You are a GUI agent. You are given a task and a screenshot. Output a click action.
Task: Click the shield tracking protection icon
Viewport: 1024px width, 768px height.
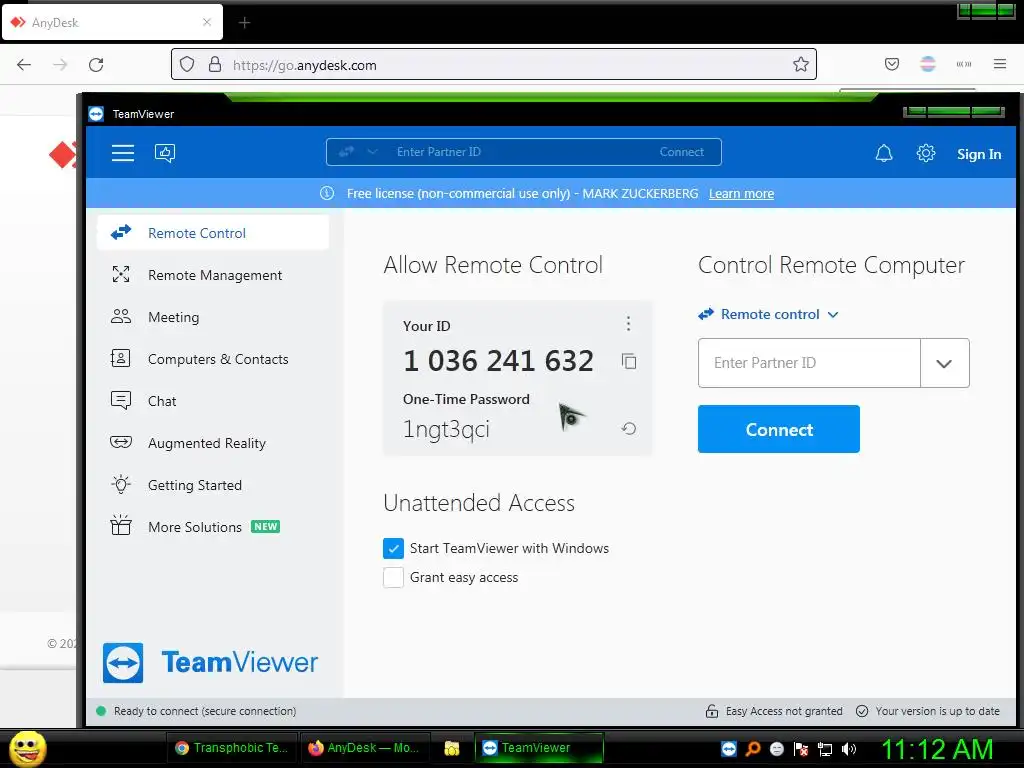(x=187, y=64)
